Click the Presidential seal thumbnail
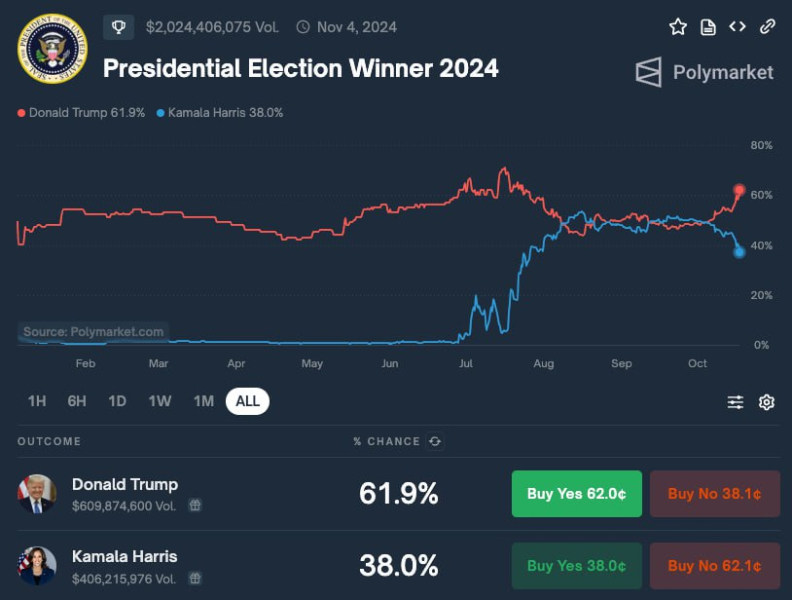The height and width of the screenshot is (600, 792). click(53, 49)
